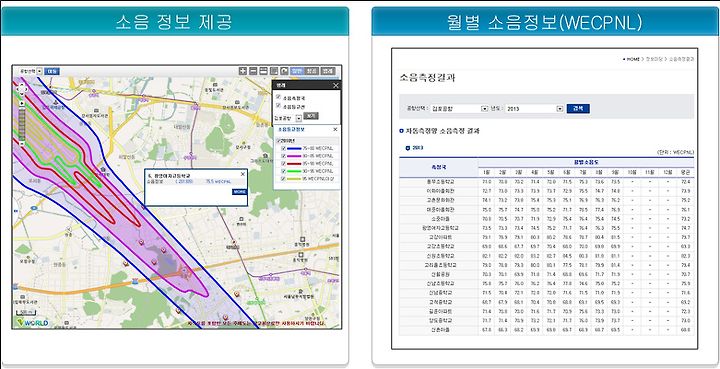This screenshot has width=720, height=369.
Task: Click the 12월 column header
Action: click(x=667, y=173)
